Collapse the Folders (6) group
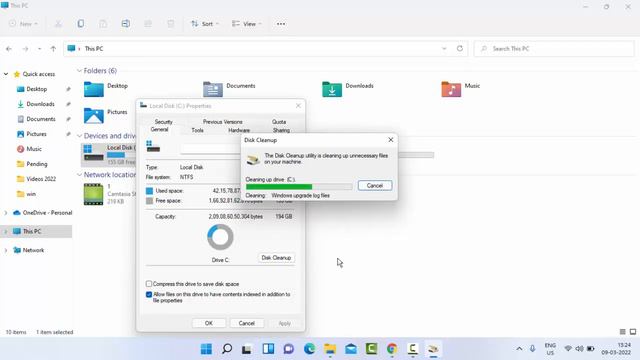This screenshot has width=640, height=360. [x=79, y=71]
